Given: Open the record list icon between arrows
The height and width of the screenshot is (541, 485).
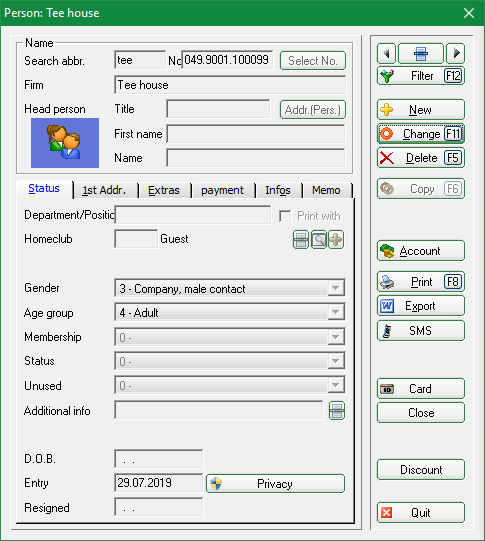Looking at the screenshot, I should (421, 53).
